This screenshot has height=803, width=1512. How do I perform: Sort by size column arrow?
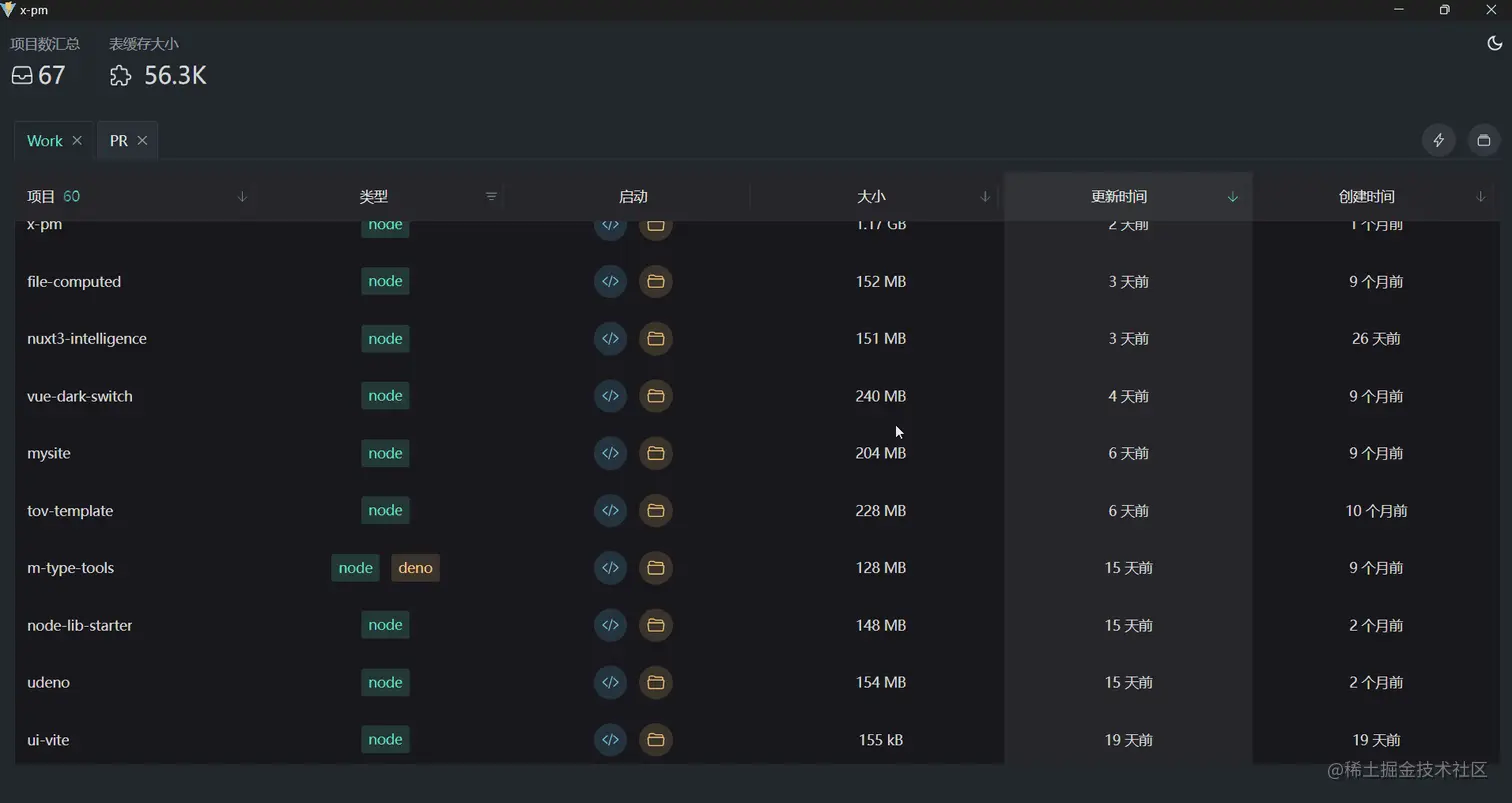985,196
